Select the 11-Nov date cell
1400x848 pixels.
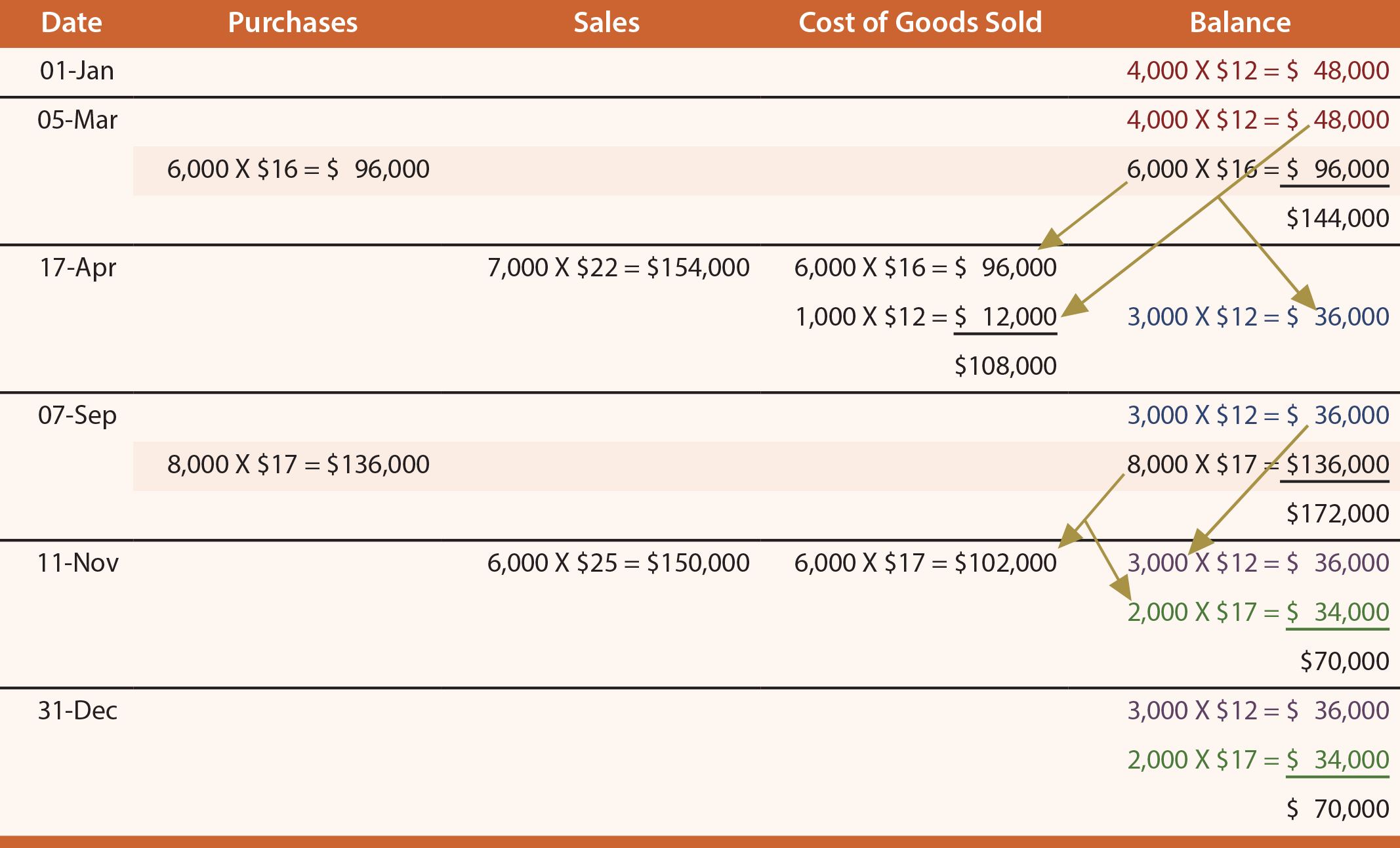click(77, 563)
